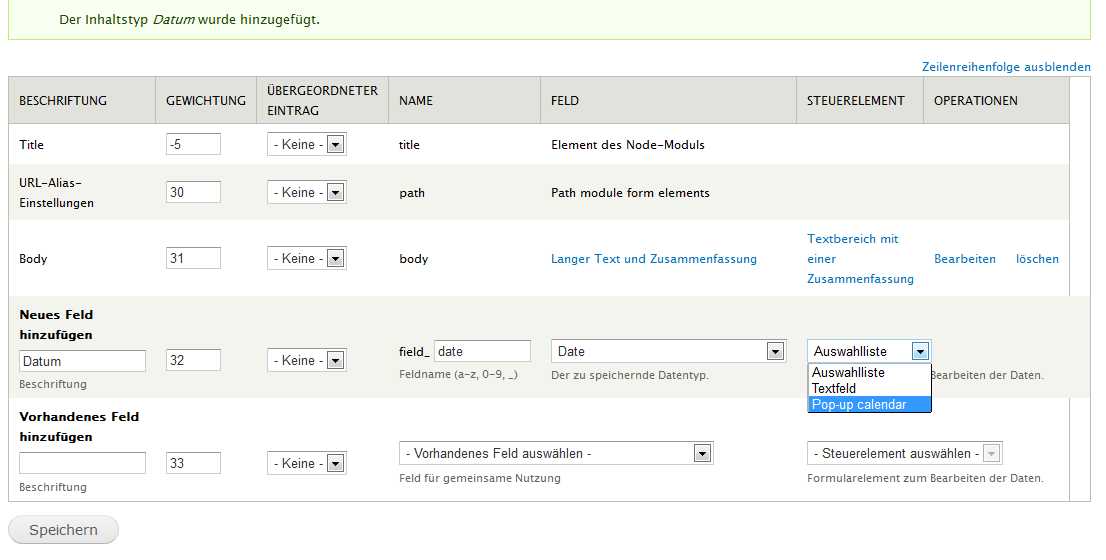Click the Title weight field showing -5
The image size is (1106, 560).
(193, 145)
